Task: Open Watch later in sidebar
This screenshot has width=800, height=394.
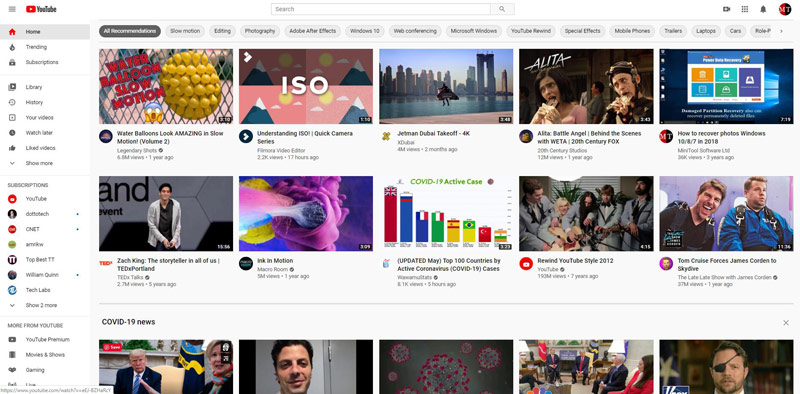Action: (45, 133)
